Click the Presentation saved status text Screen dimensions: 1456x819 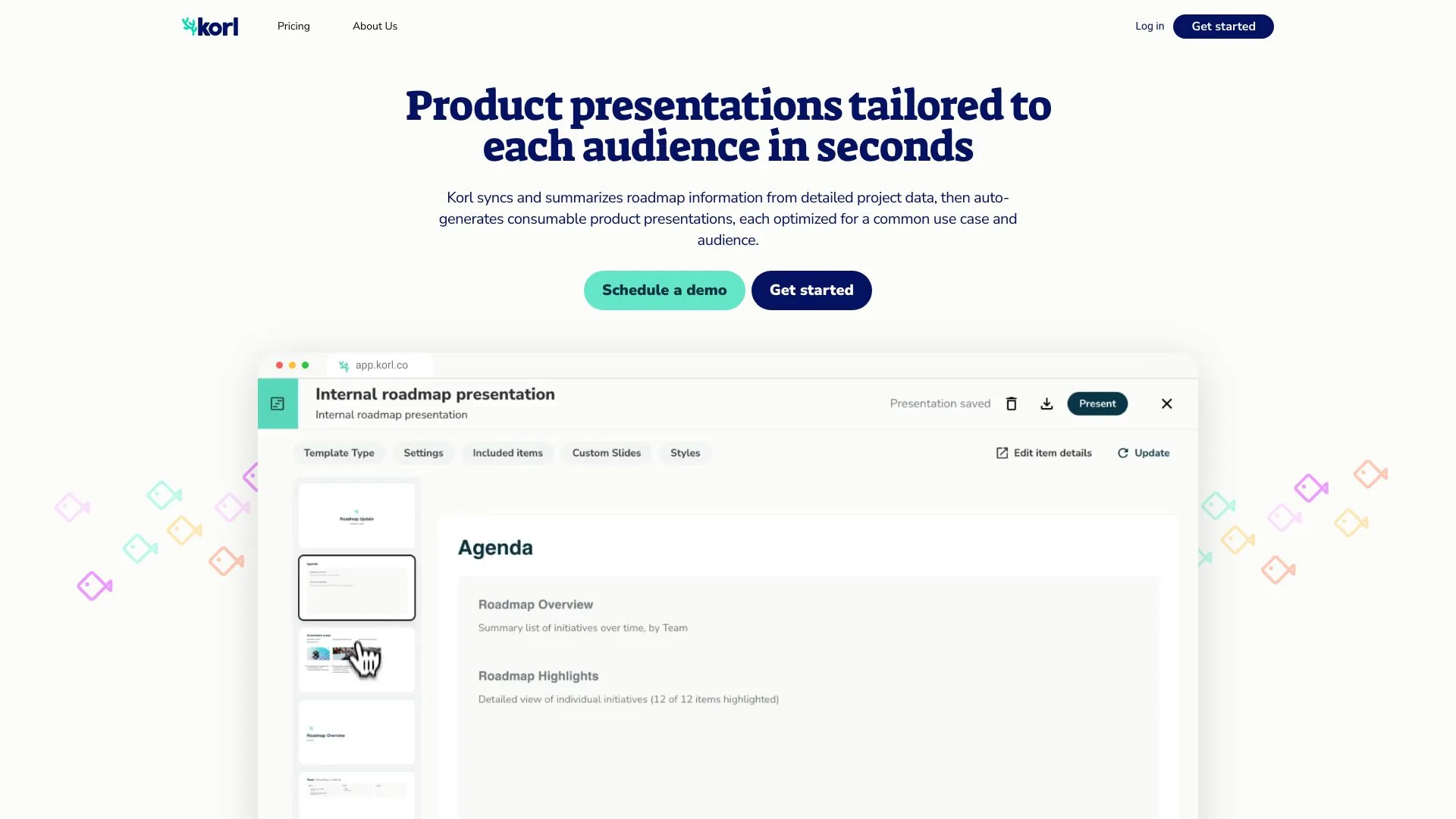click(940, 403)
